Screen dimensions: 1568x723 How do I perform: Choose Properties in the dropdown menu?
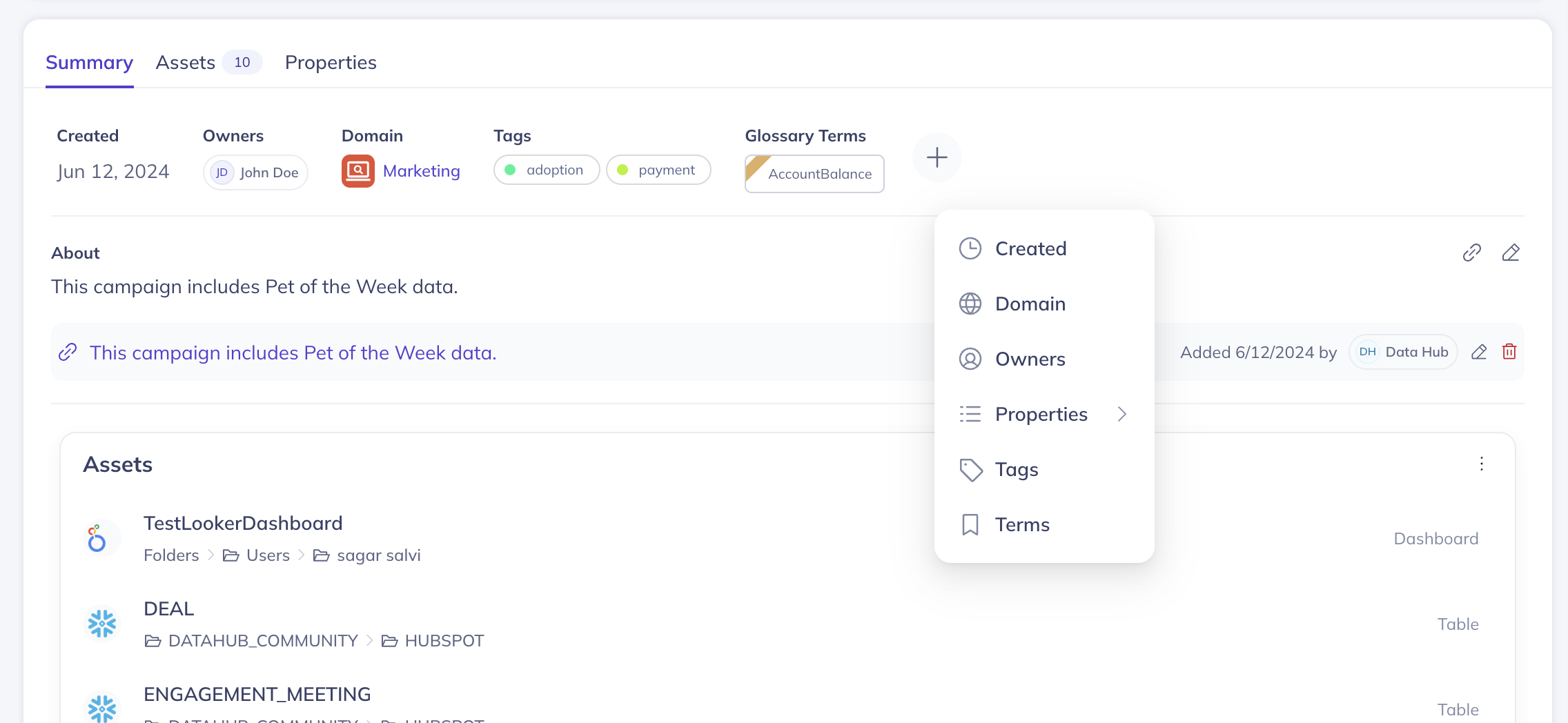(1044, 414)
